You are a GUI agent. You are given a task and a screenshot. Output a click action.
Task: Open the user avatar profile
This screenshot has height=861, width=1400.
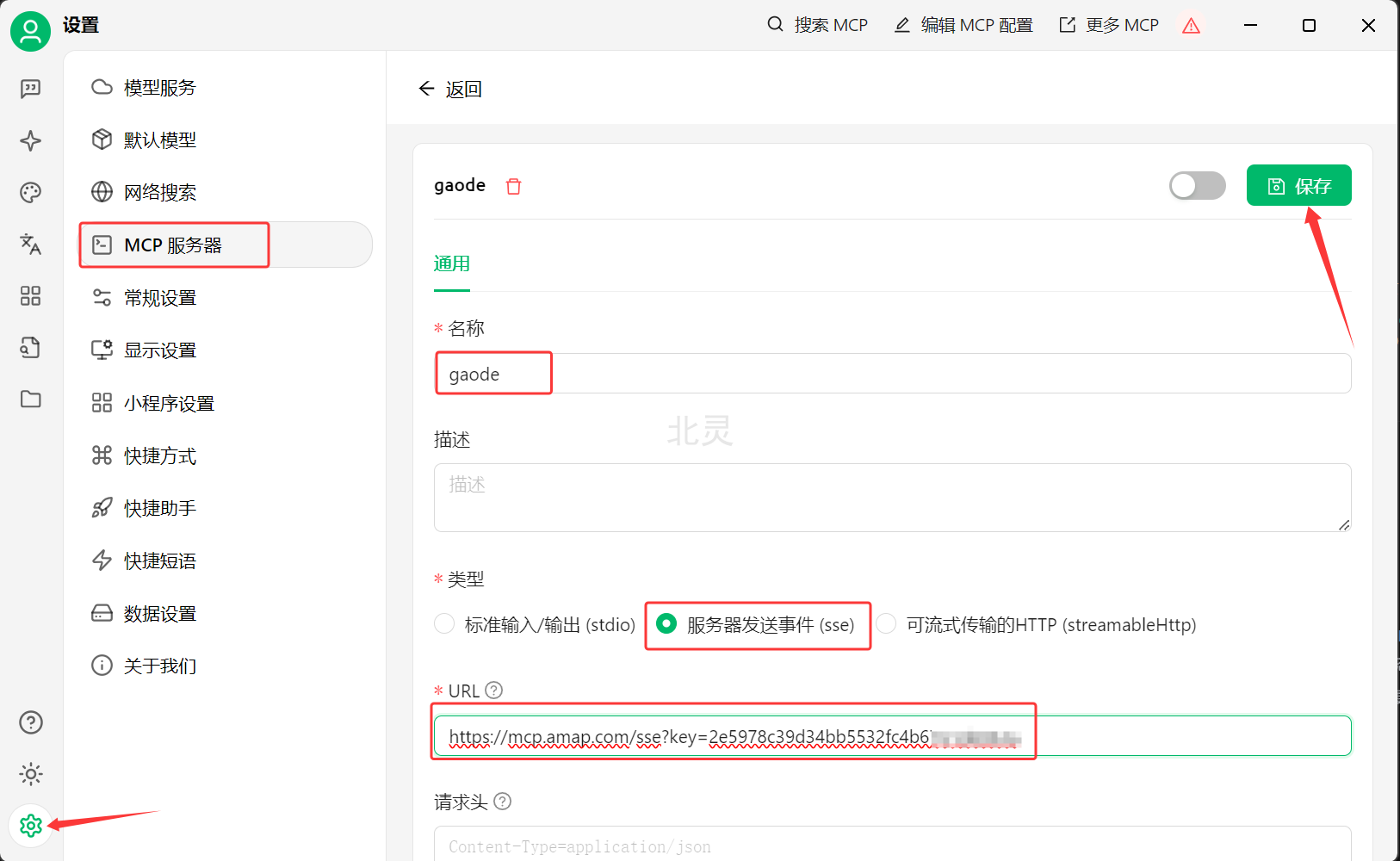point(31,31)
